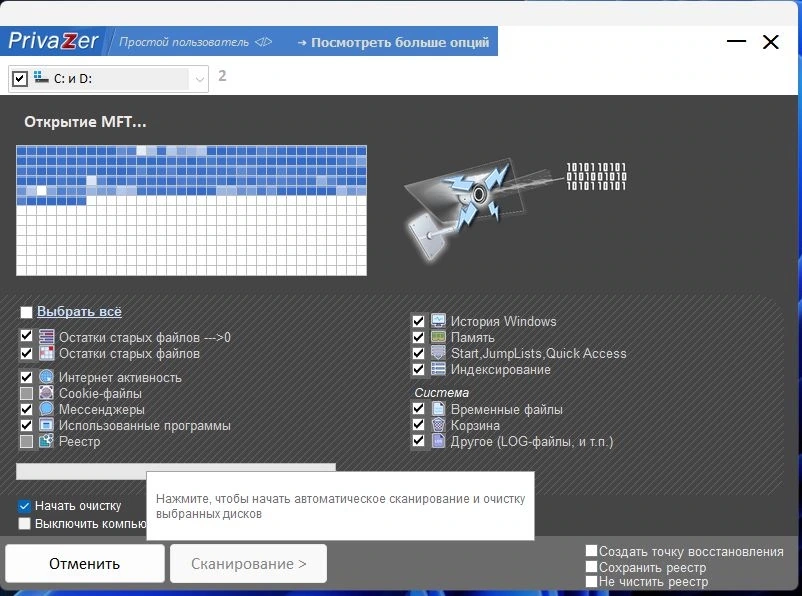Enable the Реестр checkbox
The width and height of the screenshot is (802, 596).
point(26,441)
